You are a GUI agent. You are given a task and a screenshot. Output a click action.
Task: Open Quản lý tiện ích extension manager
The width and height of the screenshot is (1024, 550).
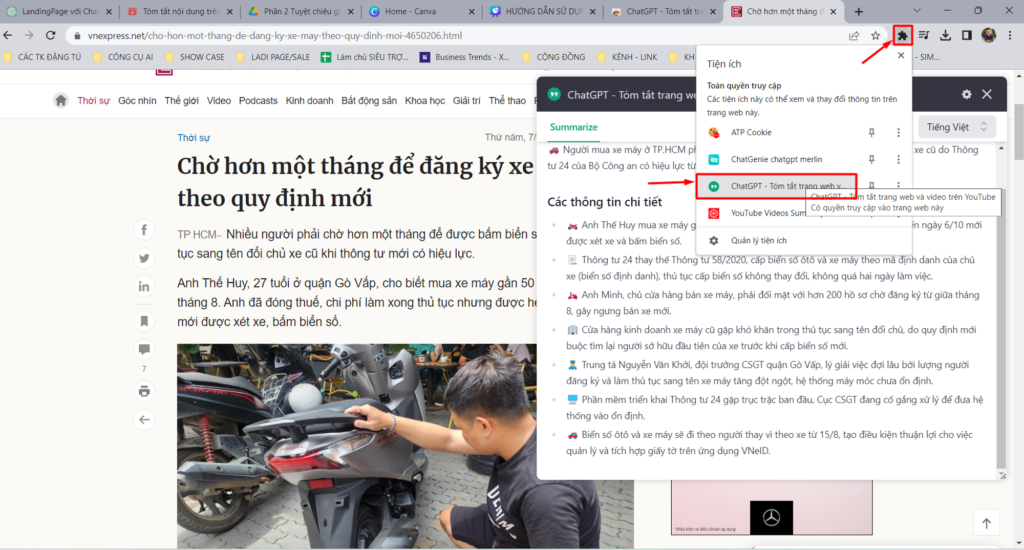click(758, 241)
